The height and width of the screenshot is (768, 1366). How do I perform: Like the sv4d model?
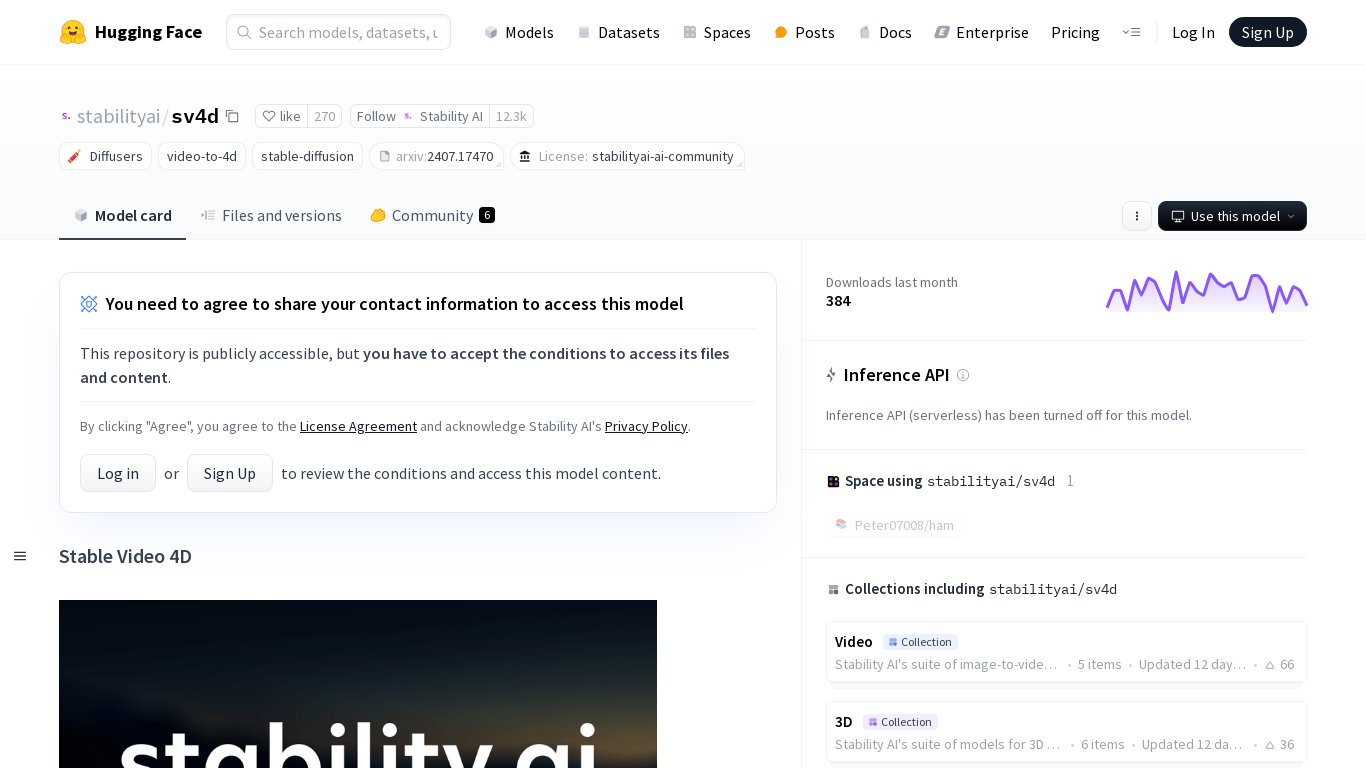click(x=281, y=116)
